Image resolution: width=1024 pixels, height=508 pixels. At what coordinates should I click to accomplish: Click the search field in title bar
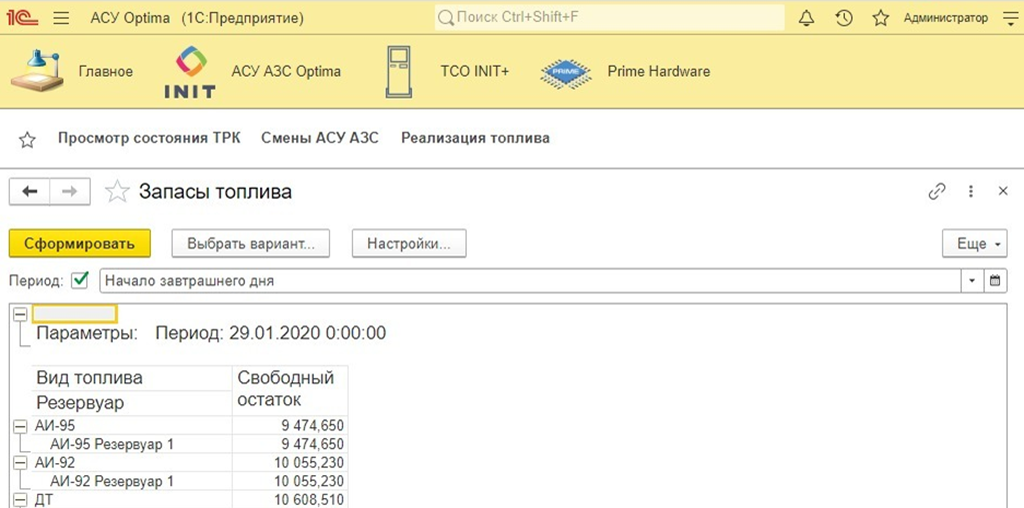point(610,18)
